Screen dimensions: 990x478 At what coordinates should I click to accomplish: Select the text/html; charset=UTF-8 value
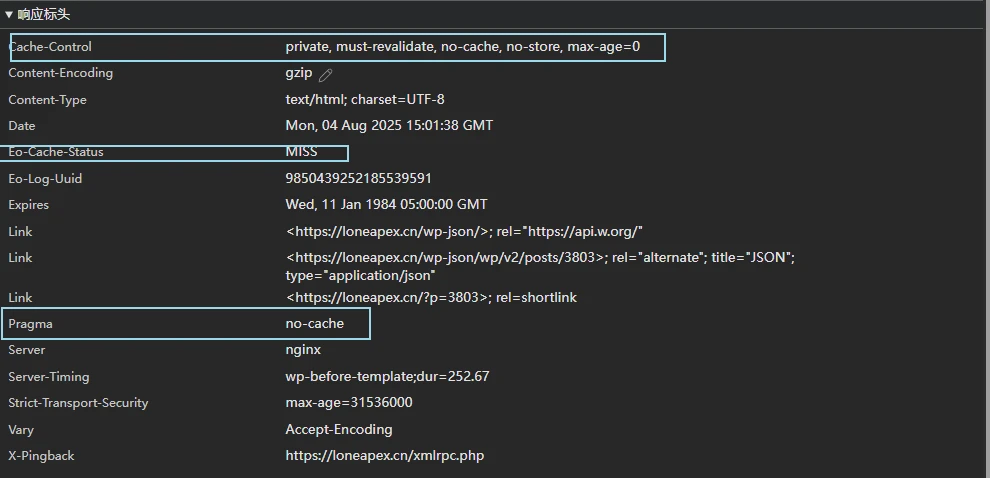365,100
